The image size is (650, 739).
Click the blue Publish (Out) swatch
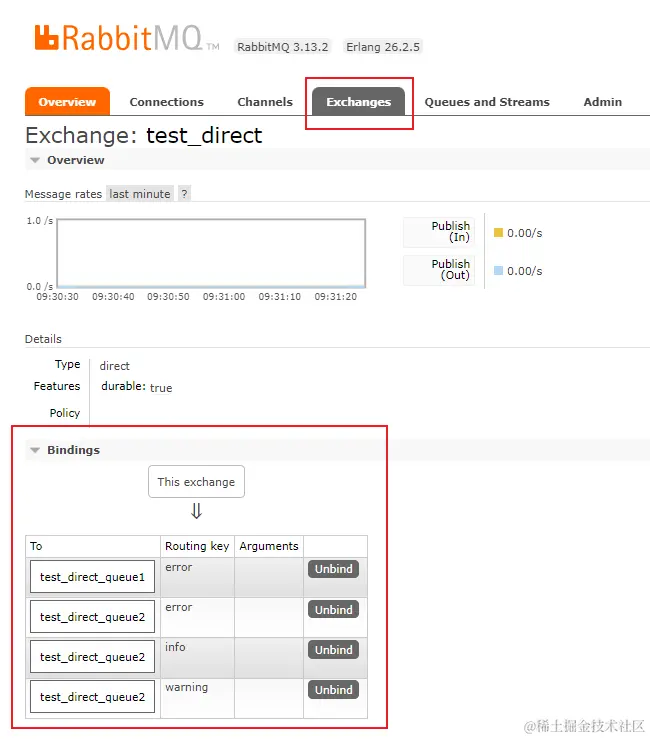click(498, 271)
